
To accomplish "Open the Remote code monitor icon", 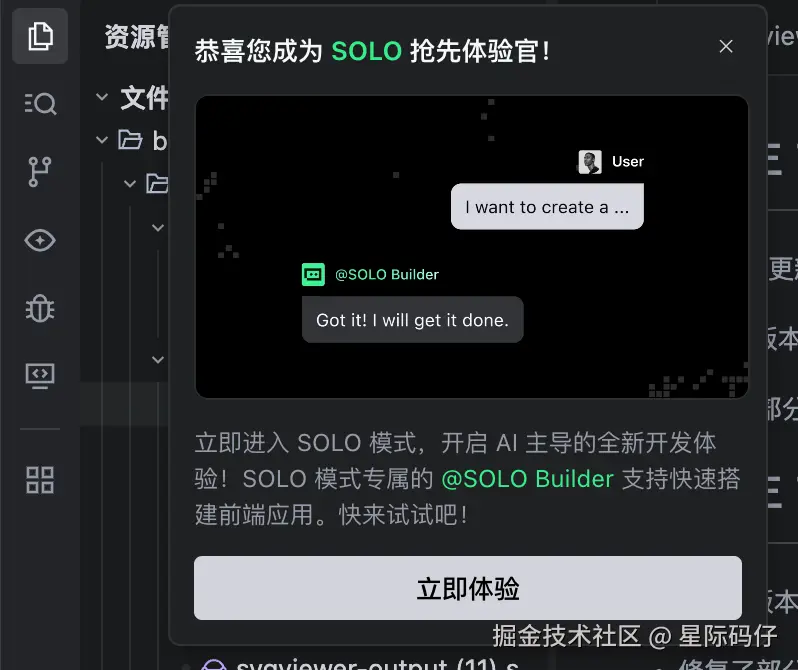I will [x=40, y=376].
